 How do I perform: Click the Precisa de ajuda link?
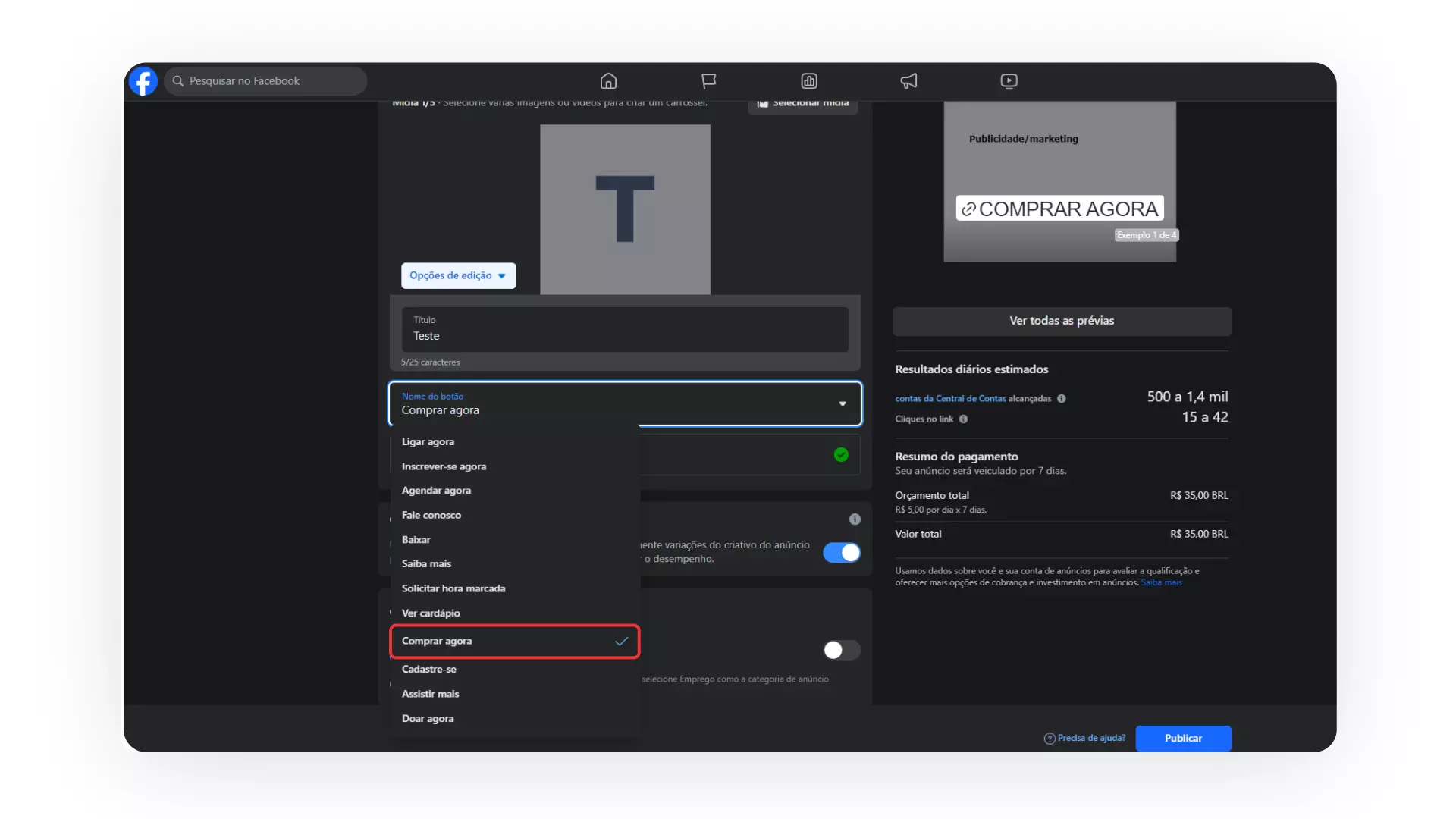coord(1090,739)
